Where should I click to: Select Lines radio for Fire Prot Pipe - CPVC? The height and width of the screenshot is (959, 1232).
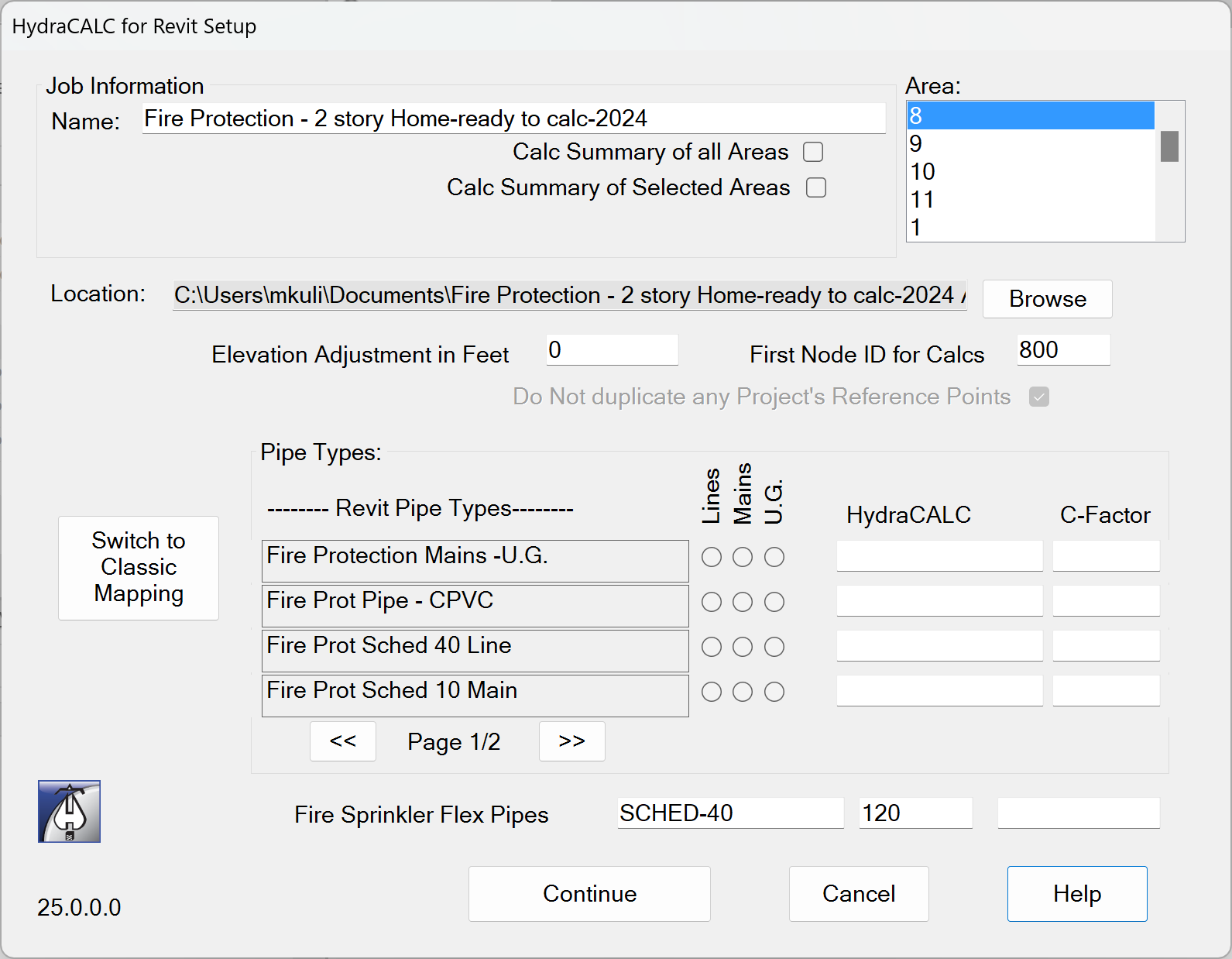(x=712, y=602)
